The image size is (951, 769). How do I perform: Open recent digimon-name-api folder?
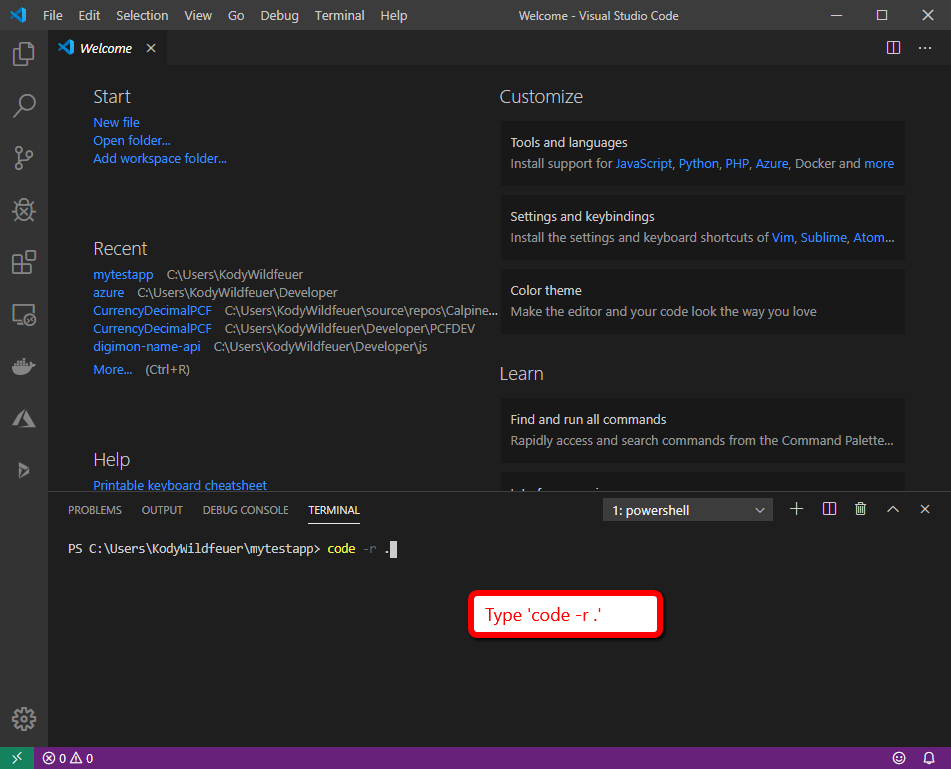coord(147,347)
